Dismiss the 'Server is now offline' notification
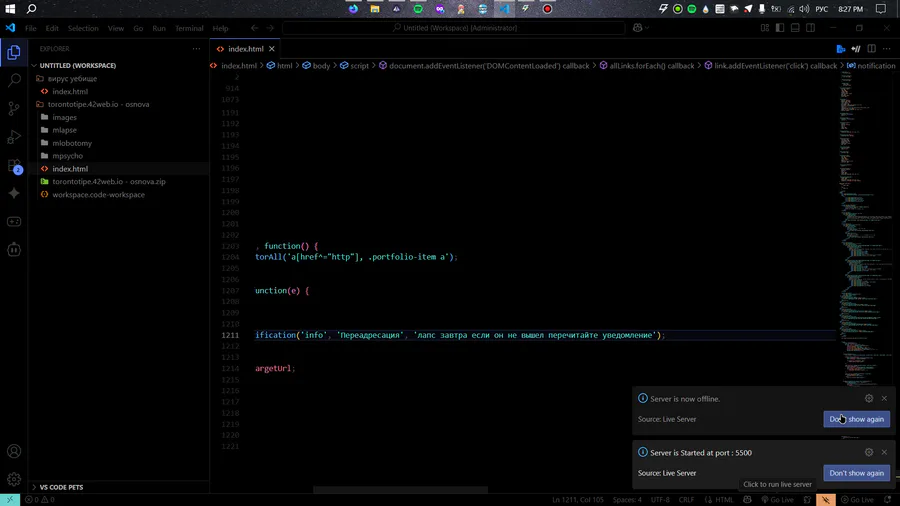 coord(884,398)
